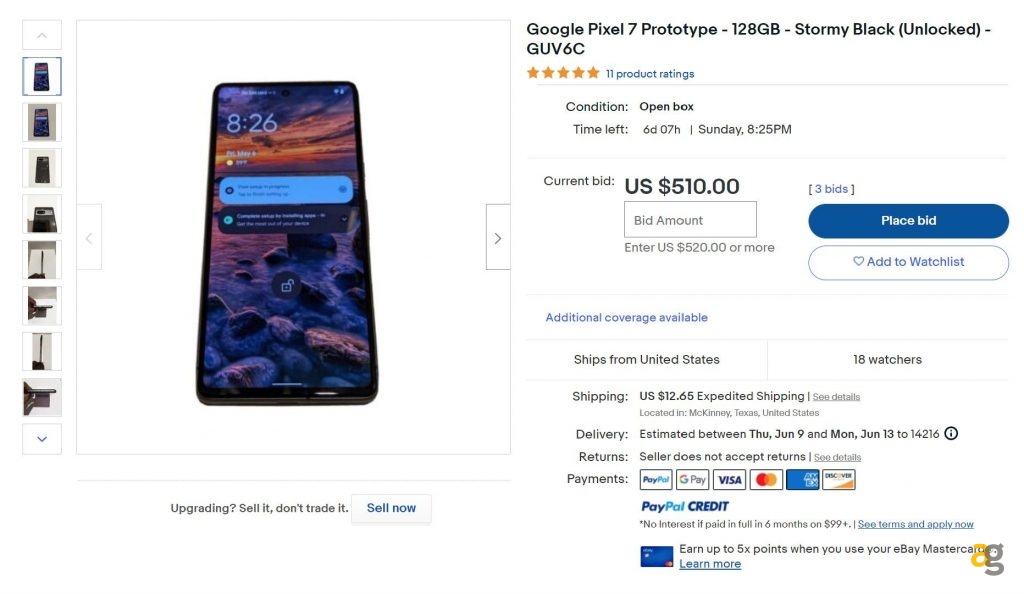Viewport: 1024px width, 594px height.
Task: Click the PayPal Credit logo
Action: pos(685,506)
